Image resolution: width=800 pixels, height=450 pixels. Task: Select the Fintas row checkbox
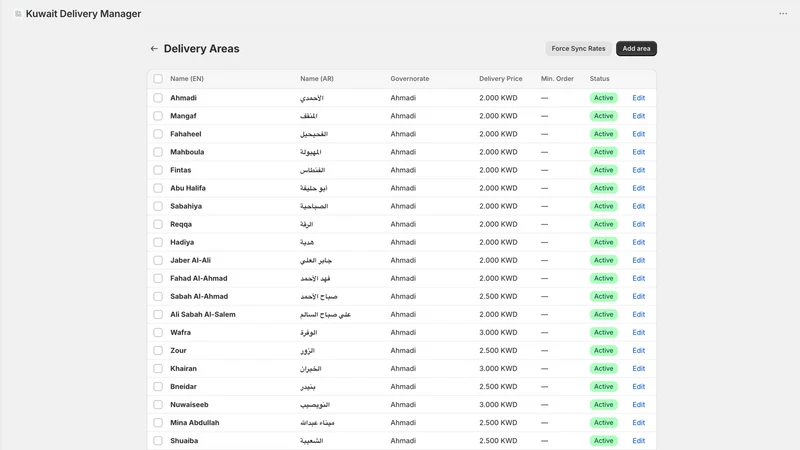click(158, 170)
